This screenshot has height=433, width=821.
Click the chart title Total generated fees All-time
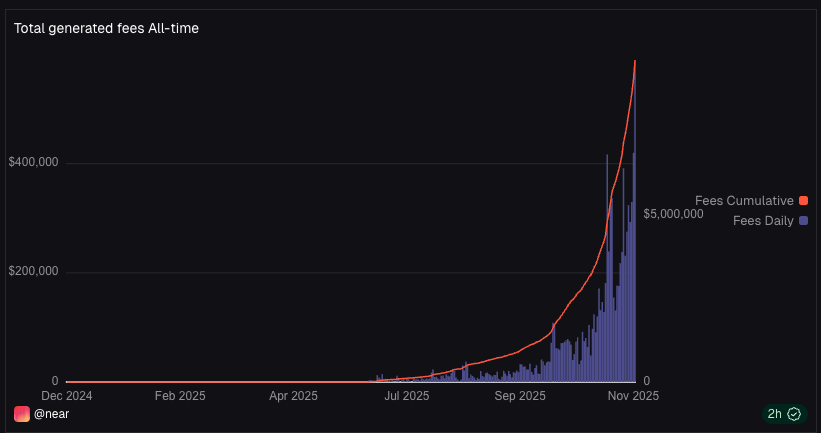[106, 28]
